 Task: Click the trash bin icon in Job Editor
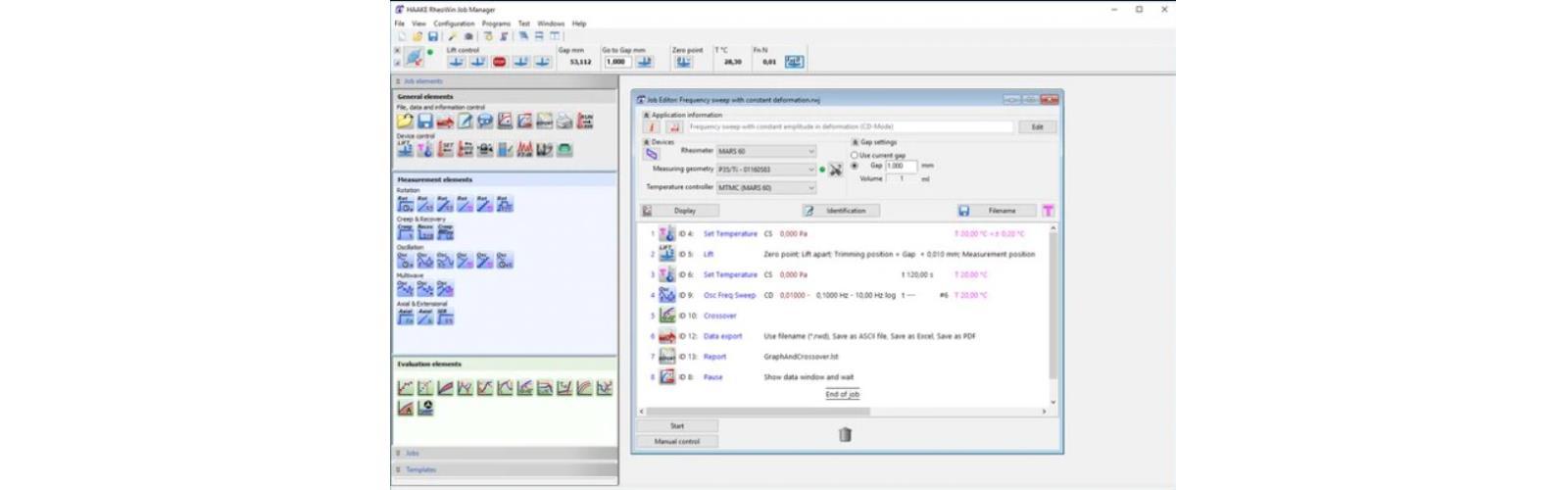click(x=845, y=434)
